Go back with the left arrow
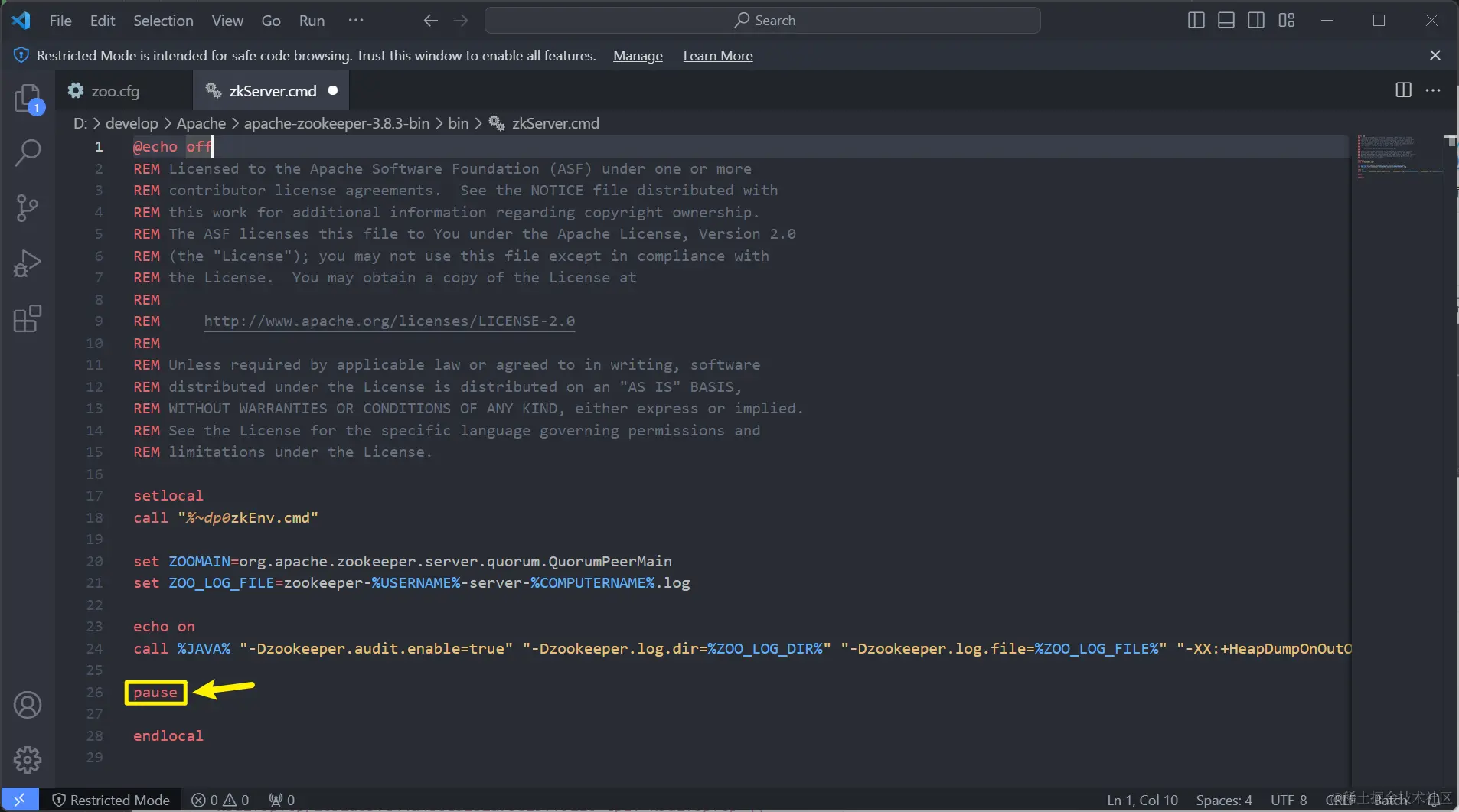This screenshot has width=1459, height=812. 430,21
